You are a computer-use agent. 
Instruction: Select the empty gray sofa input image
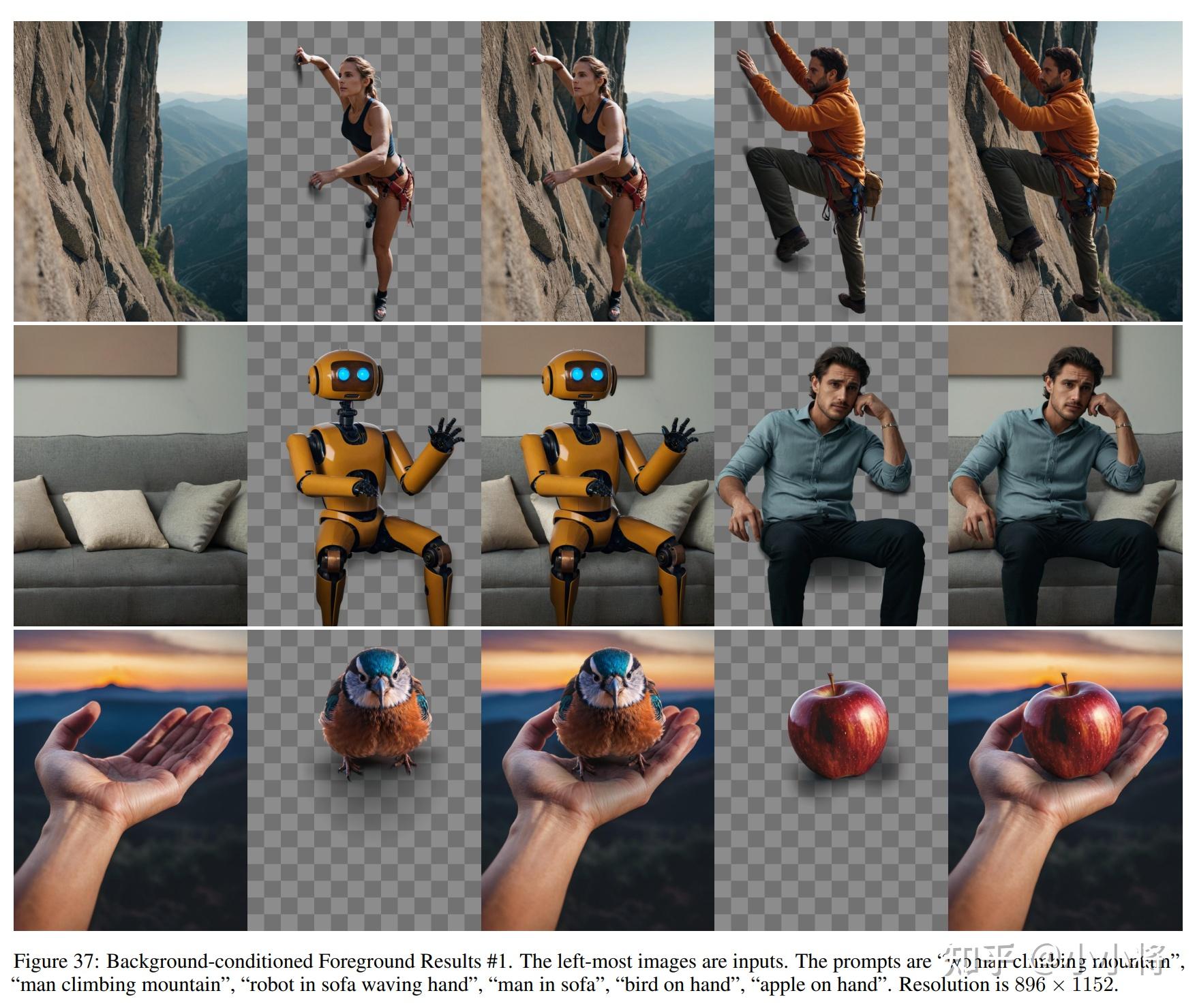coord(130,476)
